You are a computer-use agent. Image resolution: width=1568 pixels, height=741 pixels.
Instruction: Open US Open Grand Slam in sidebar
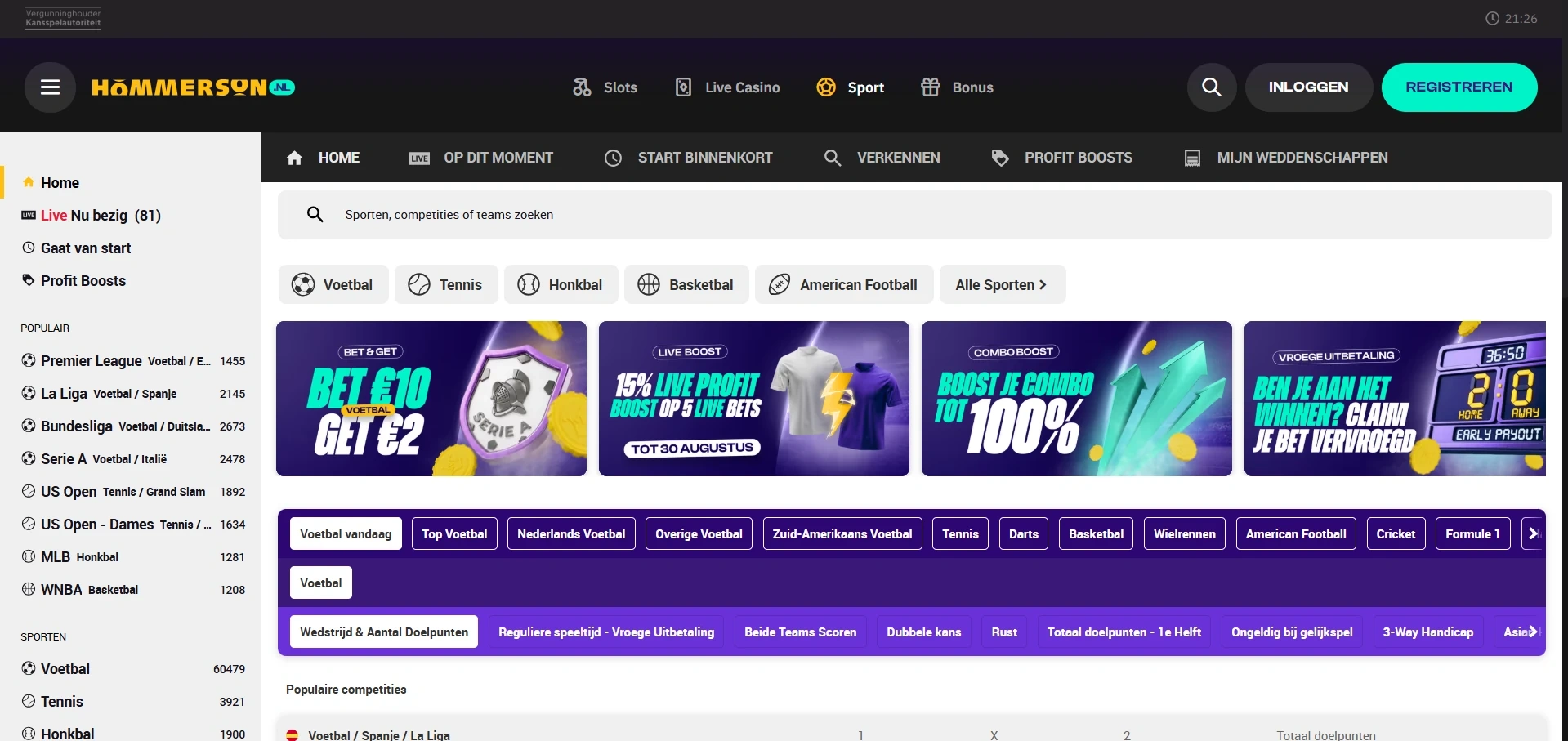click(131, 491)
